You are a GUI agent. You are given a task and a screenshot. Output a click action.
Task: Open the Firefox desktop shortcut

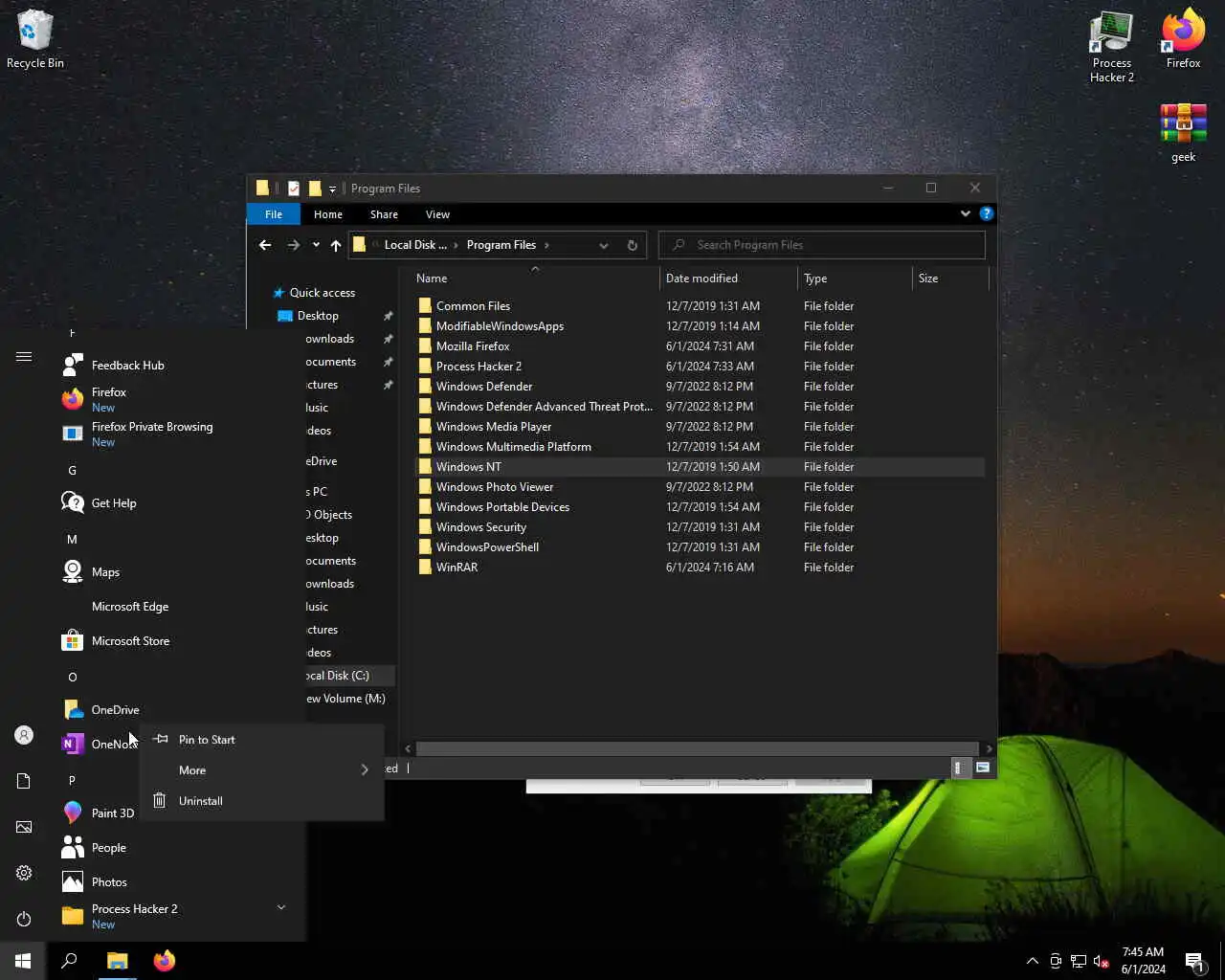click(1183, 40)
